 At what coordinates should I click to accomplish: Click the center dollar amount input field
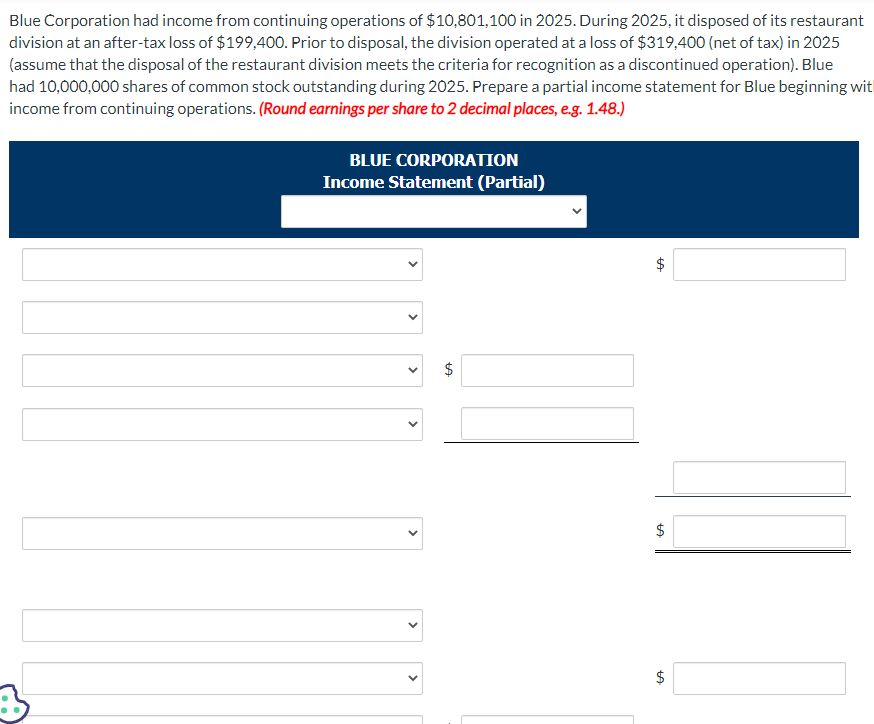(x=546, y=370)
